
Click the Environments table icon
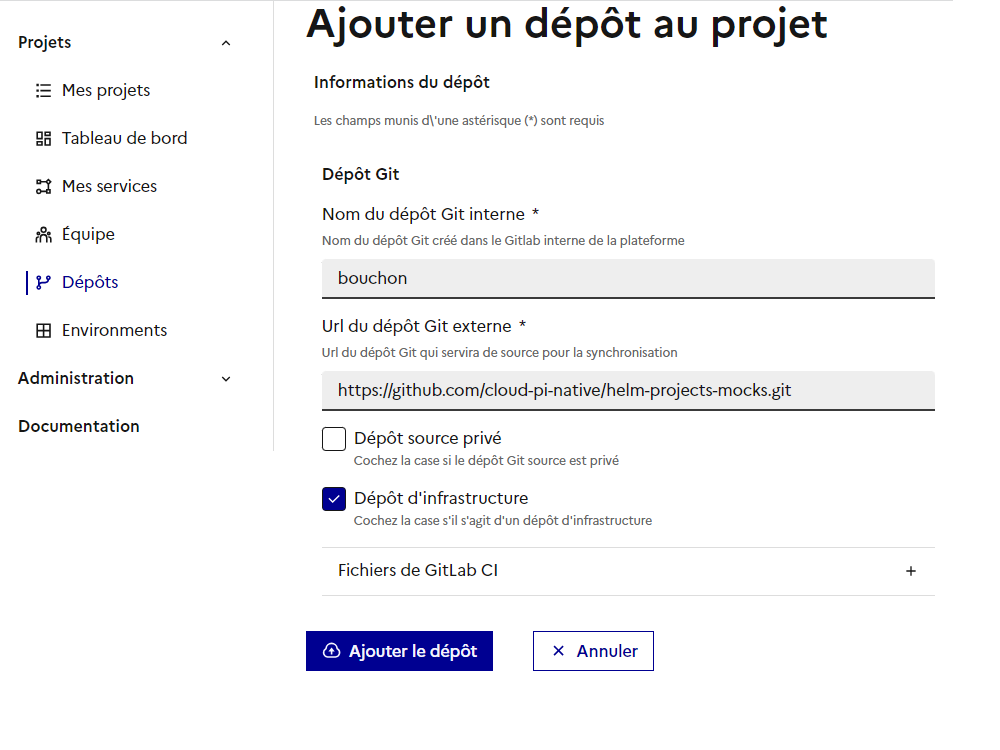click(x=43, y=330)
